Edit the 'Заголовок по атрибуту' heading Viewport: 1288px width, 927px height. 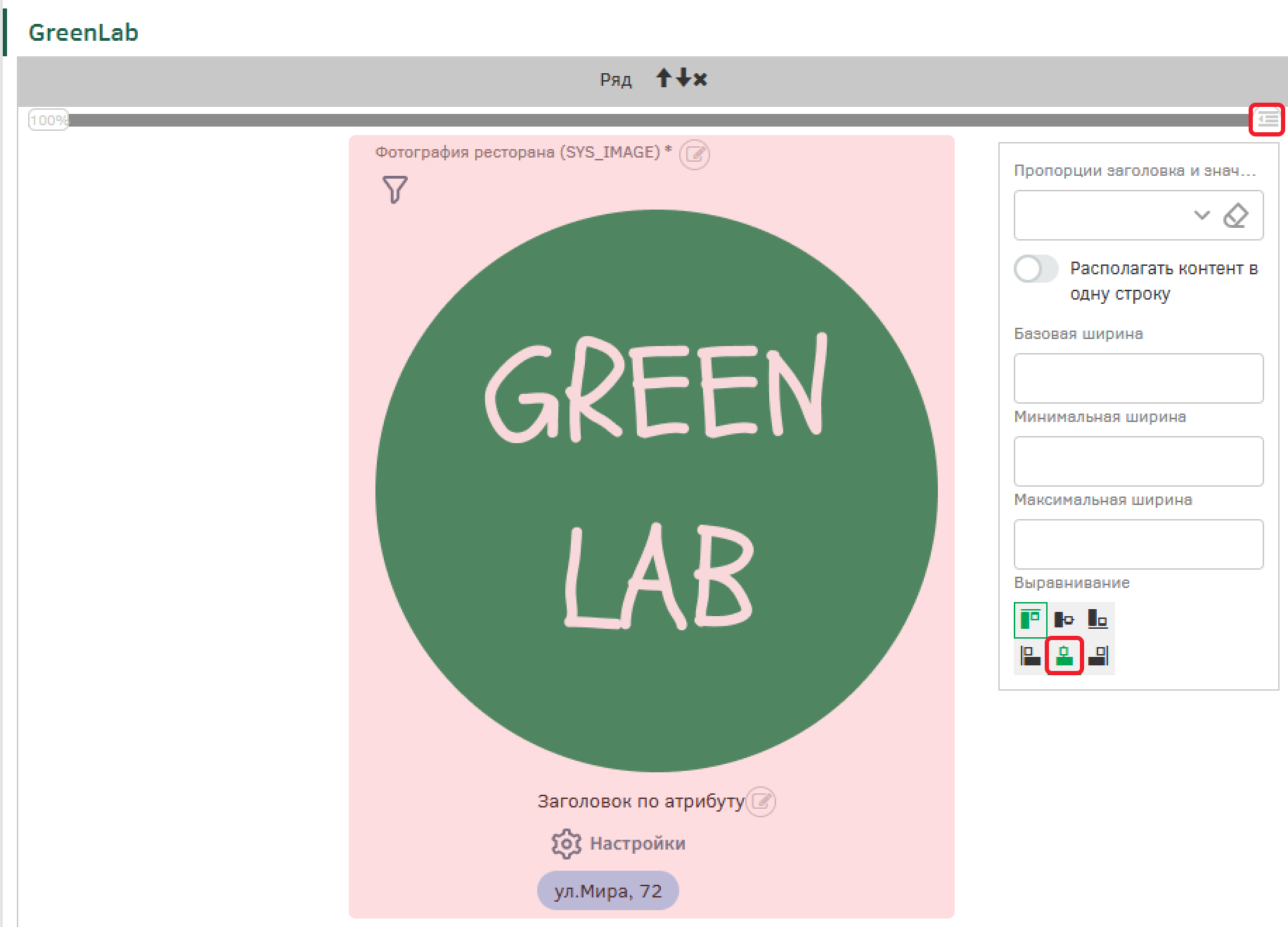point(761,802)
